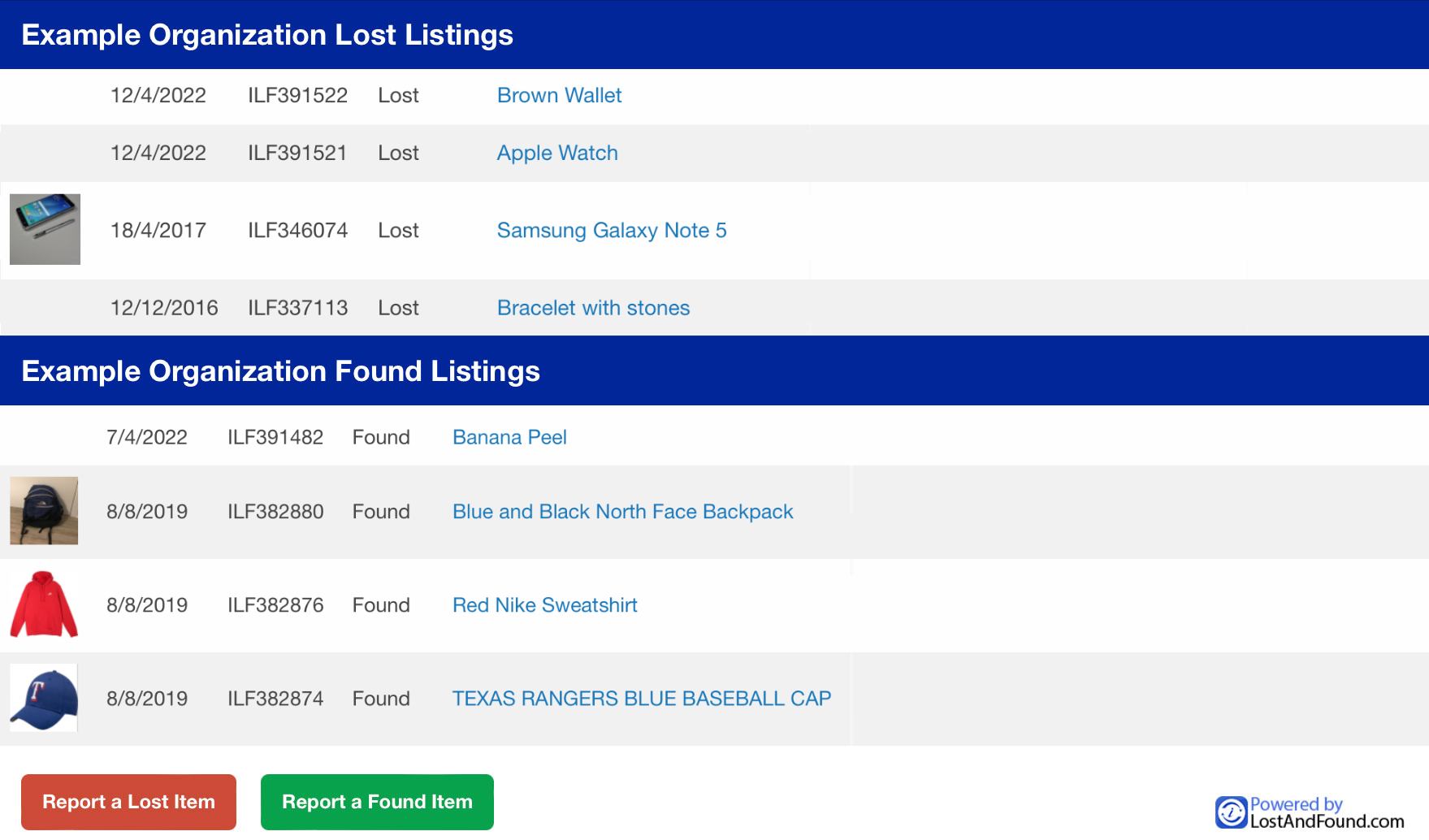The height and width of the screenshot is (840, 1429).
Task: Click the Report a Lost Item button
Action: click(x=128, y=802)
